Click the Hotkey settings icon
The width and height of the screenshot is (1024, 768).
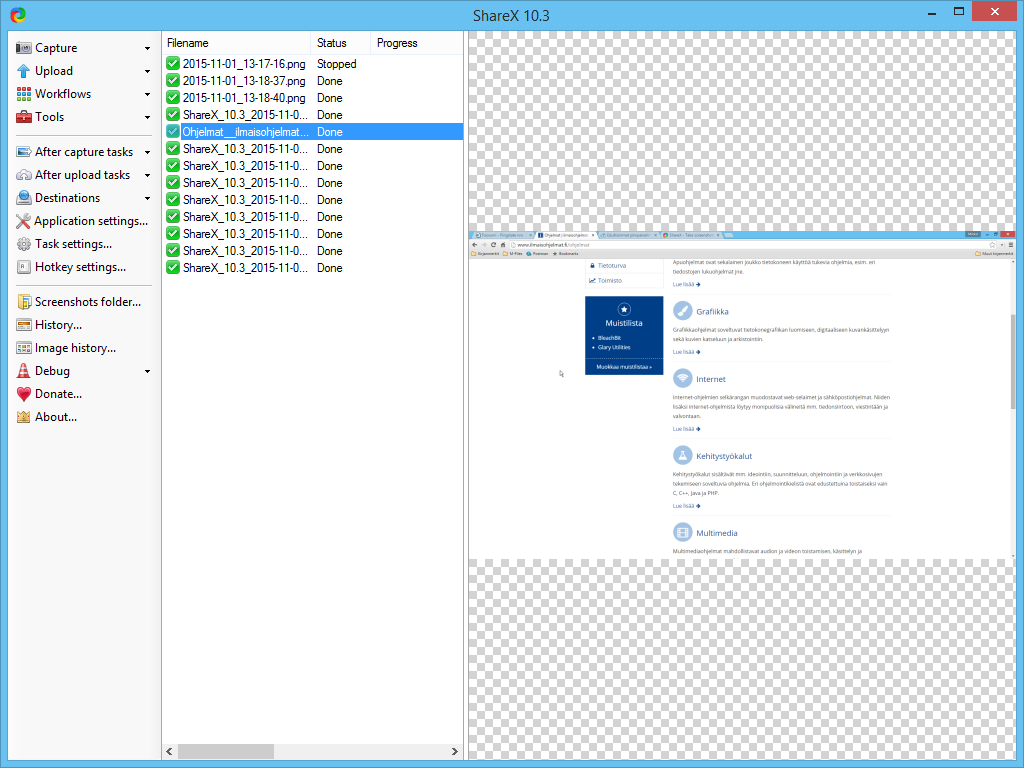pos(24,267)
